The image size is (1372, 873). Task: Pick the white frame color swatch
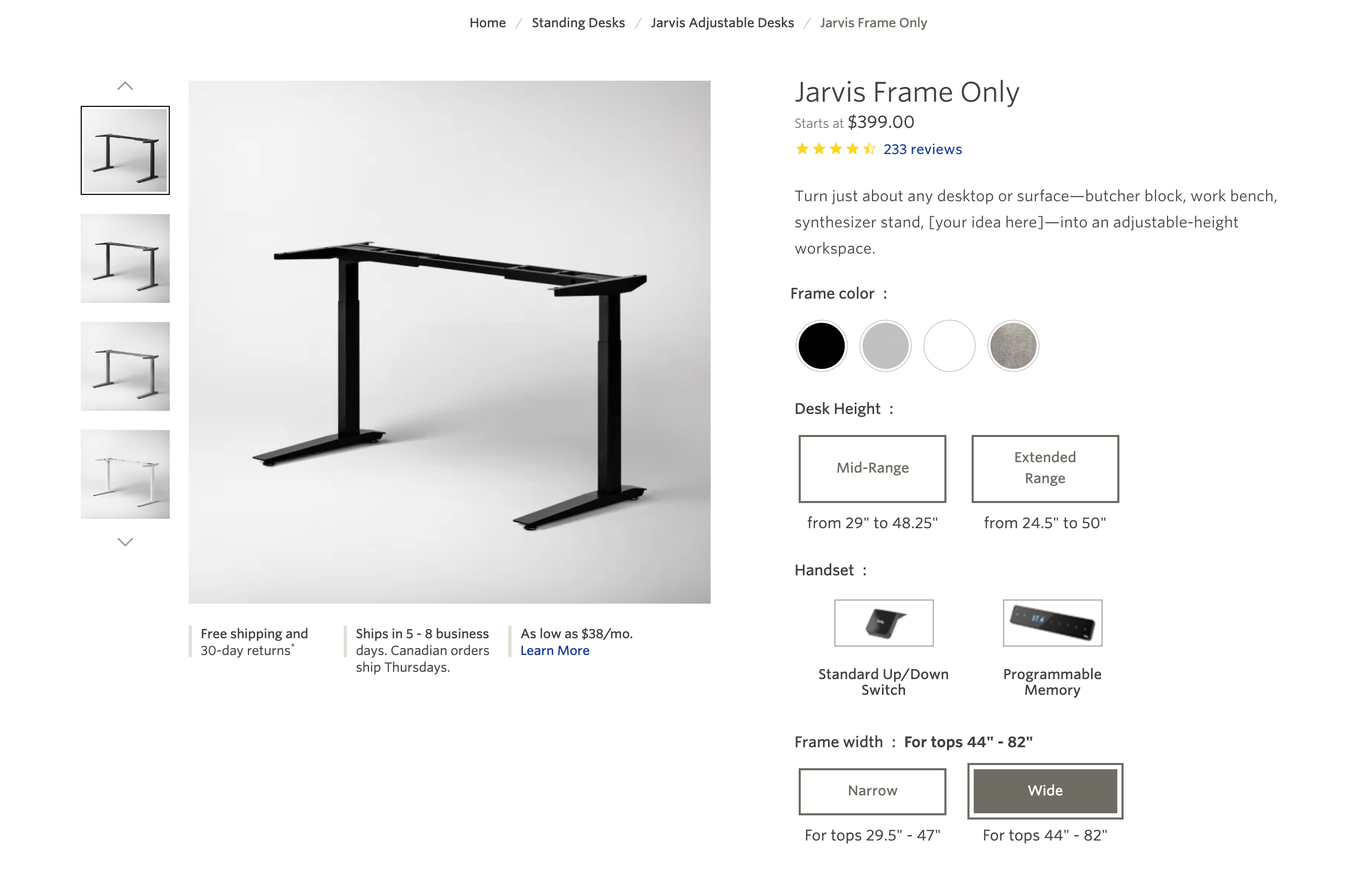coord(949,346)
